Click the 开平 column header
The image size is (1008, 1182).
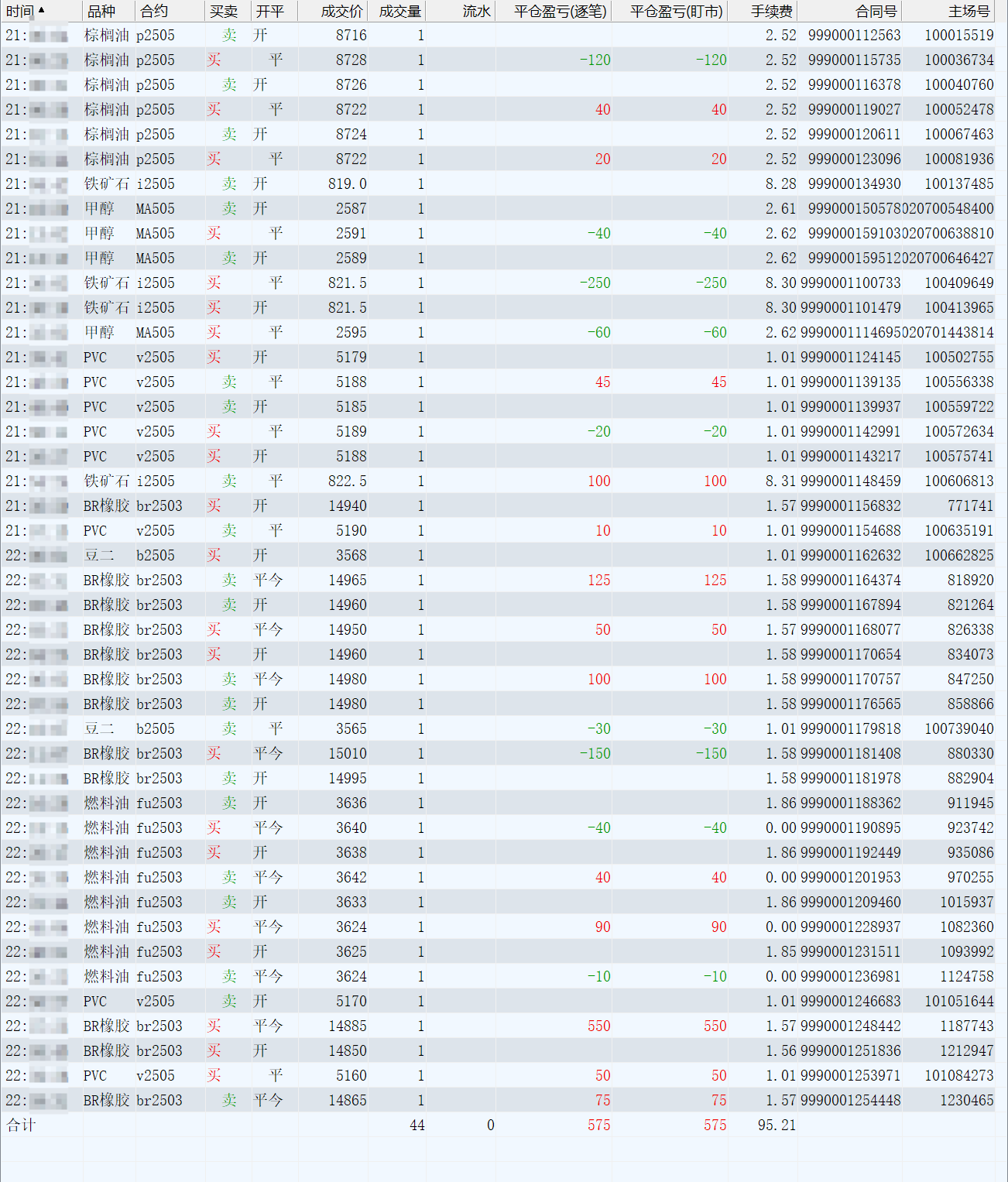tap(270, 11)
